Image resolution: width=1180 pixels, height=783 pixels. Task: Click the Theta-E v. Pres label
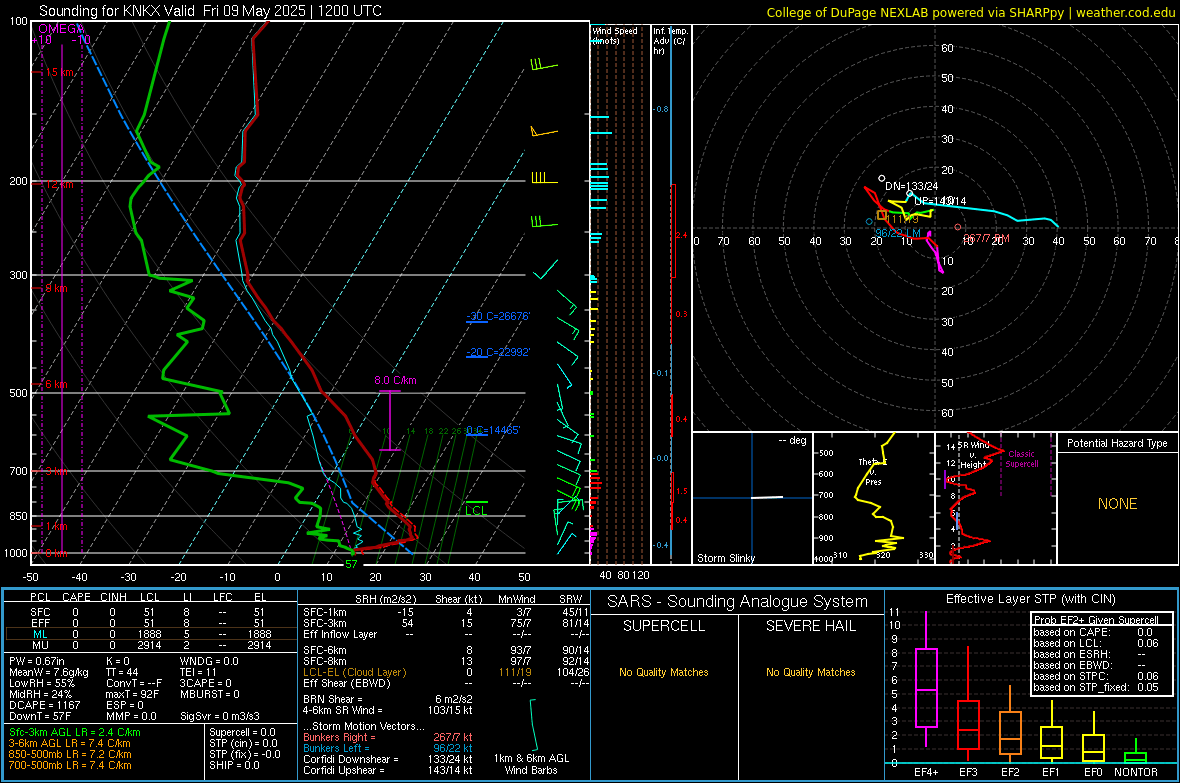tap(872, 471)
